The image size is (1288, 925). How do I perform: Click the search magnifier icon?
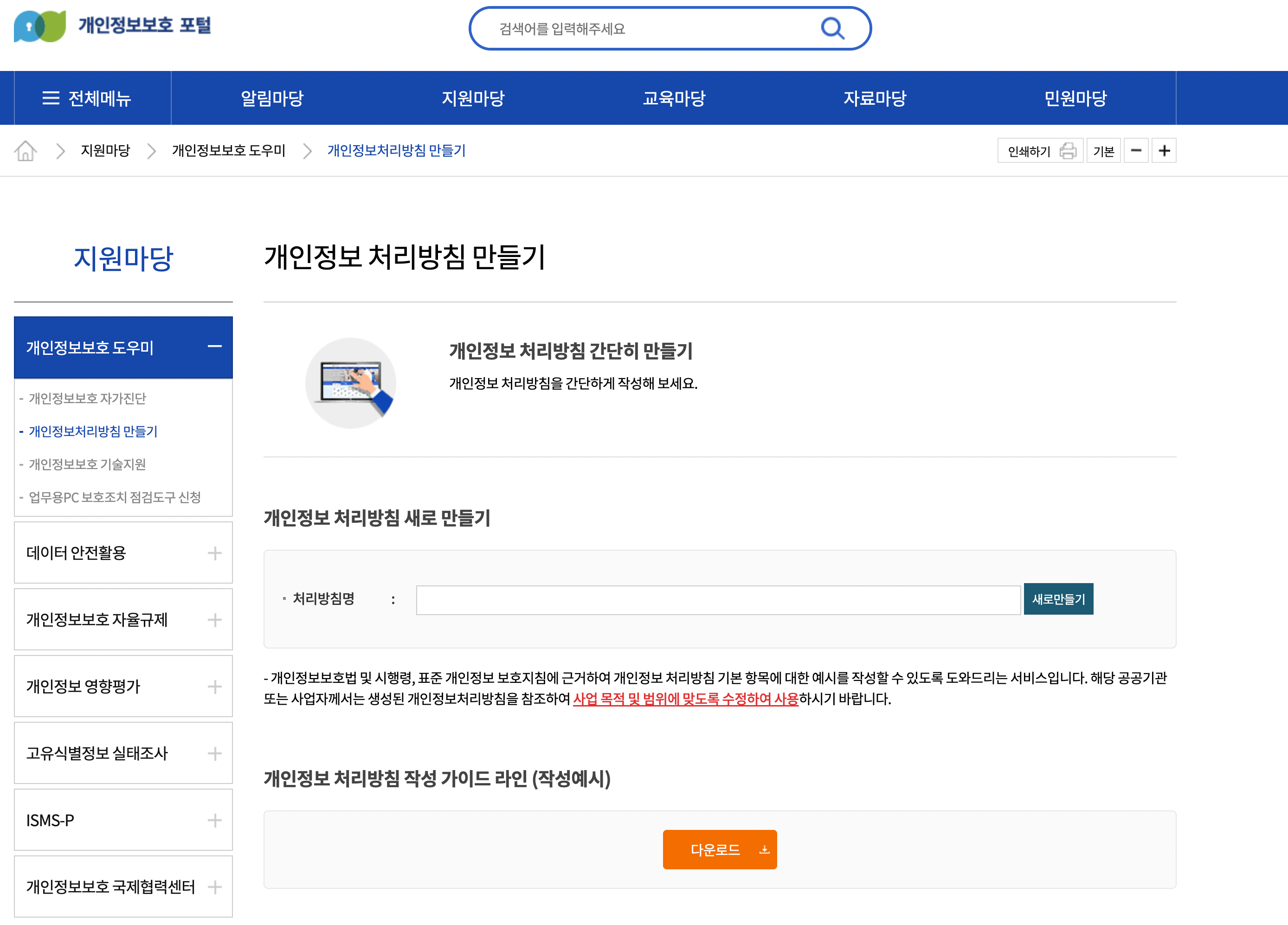click(x=832, y=28)
